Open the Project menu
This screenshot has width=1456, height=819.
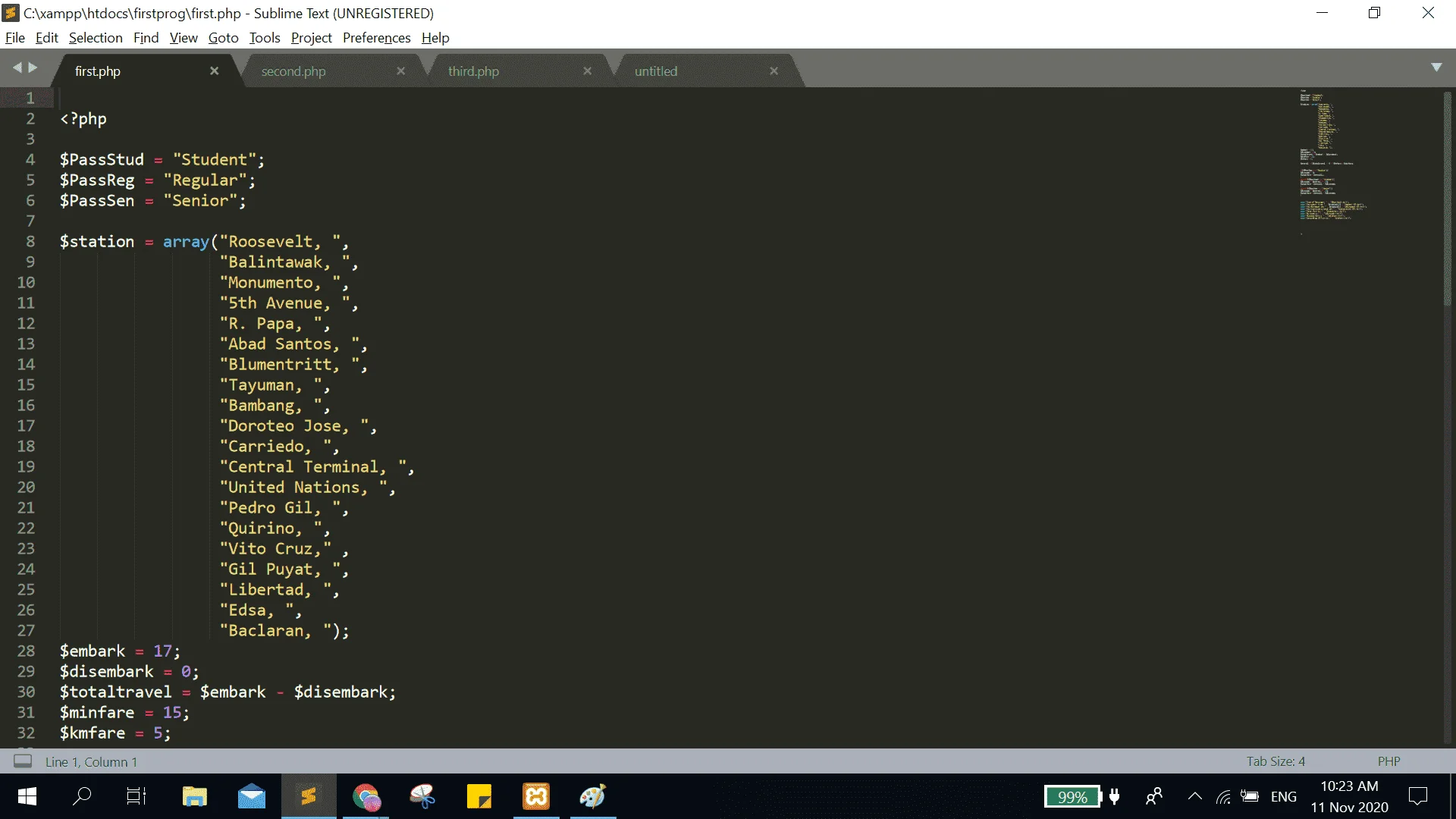(312, 38)
